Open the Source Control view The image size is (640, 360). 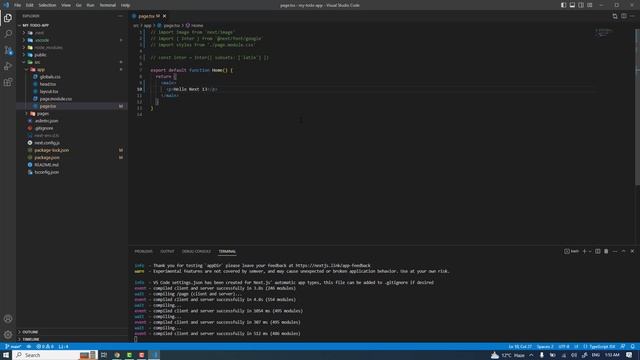(x=8, y=50)
